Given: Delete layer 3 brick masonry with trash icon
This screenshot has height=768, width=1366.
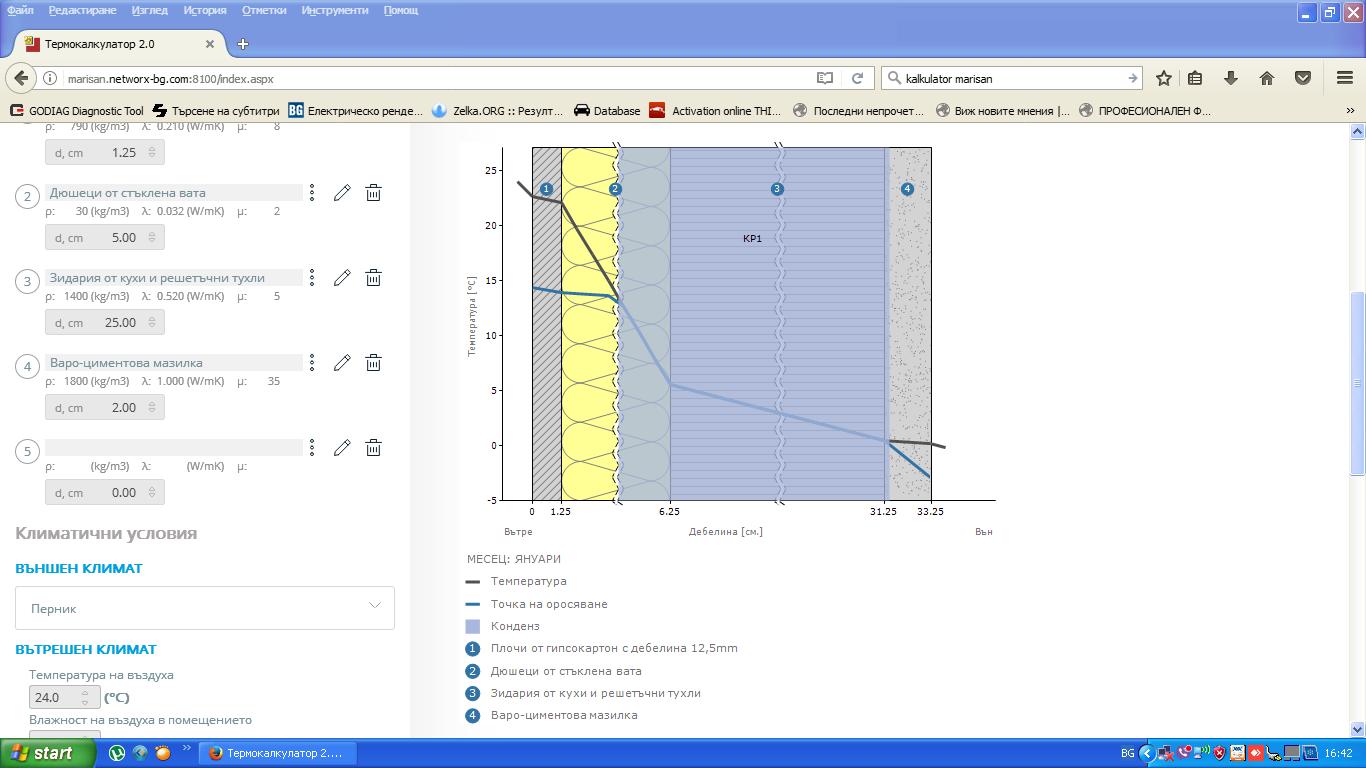Looking at the screenshot, I should click(373, 278).
